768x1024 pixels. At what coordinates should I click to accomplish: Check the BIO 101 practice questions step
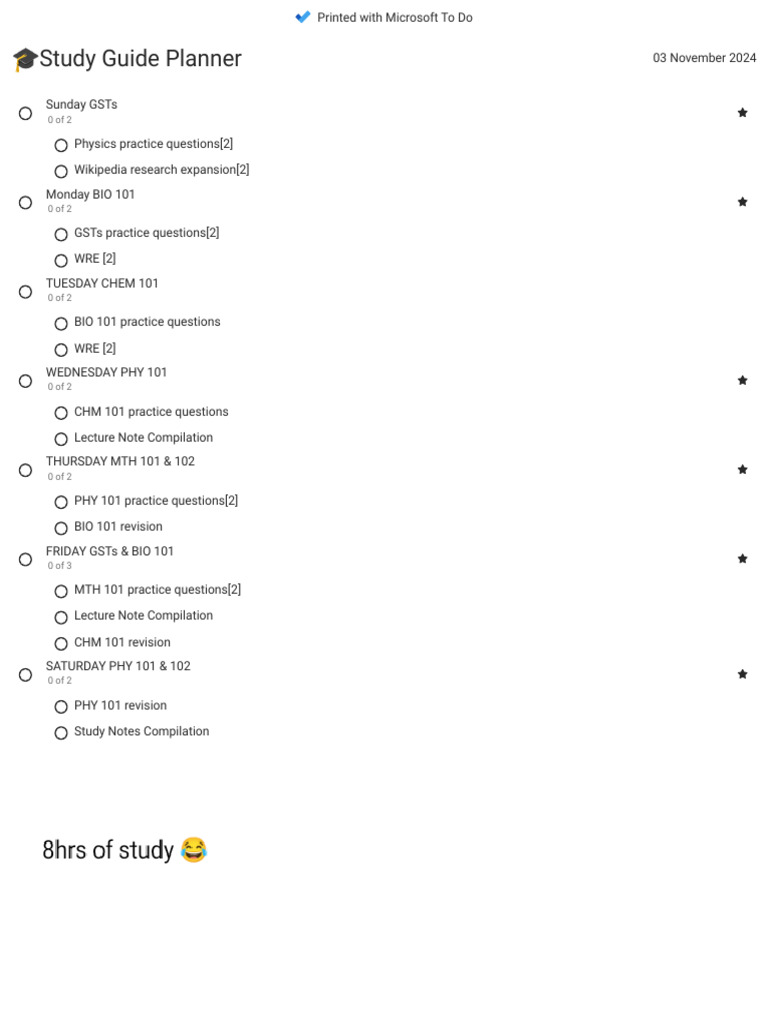click(61, 323)
